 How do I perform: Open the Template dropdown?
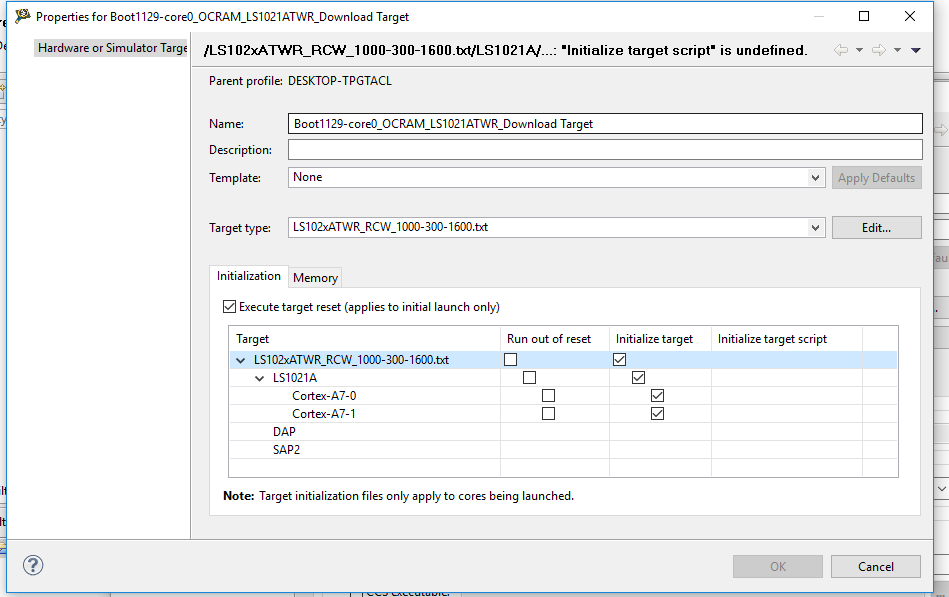(815, 177)
